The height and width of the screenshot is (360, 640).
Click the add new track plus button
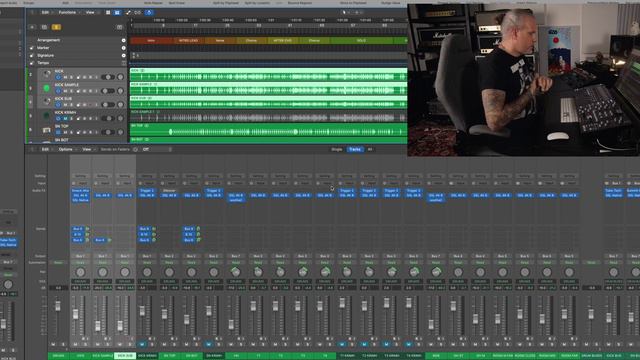(x=32, y=27)
